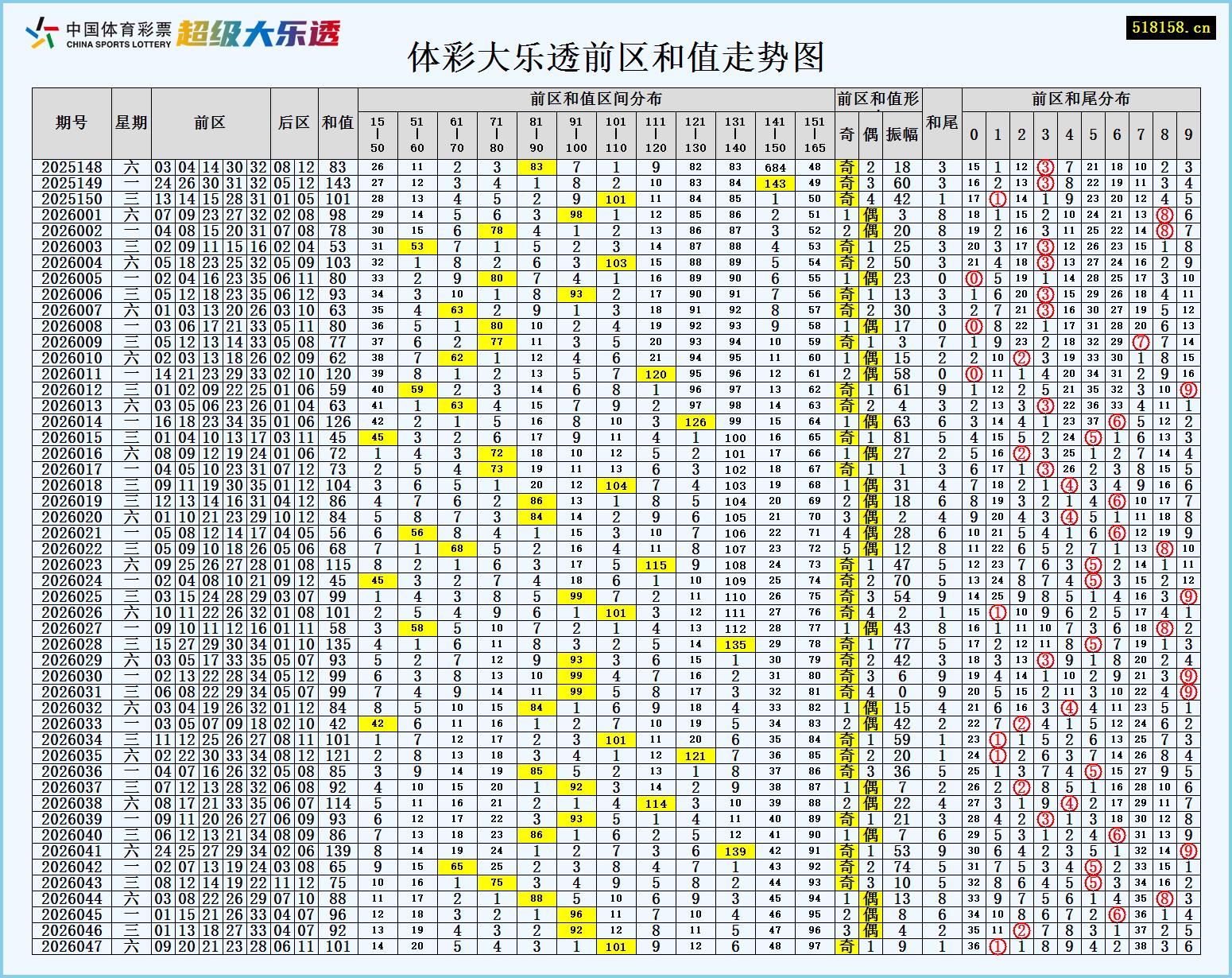Click the yellow highlighted 53 cell
The image size is (1232, 978).
[417, 246]
